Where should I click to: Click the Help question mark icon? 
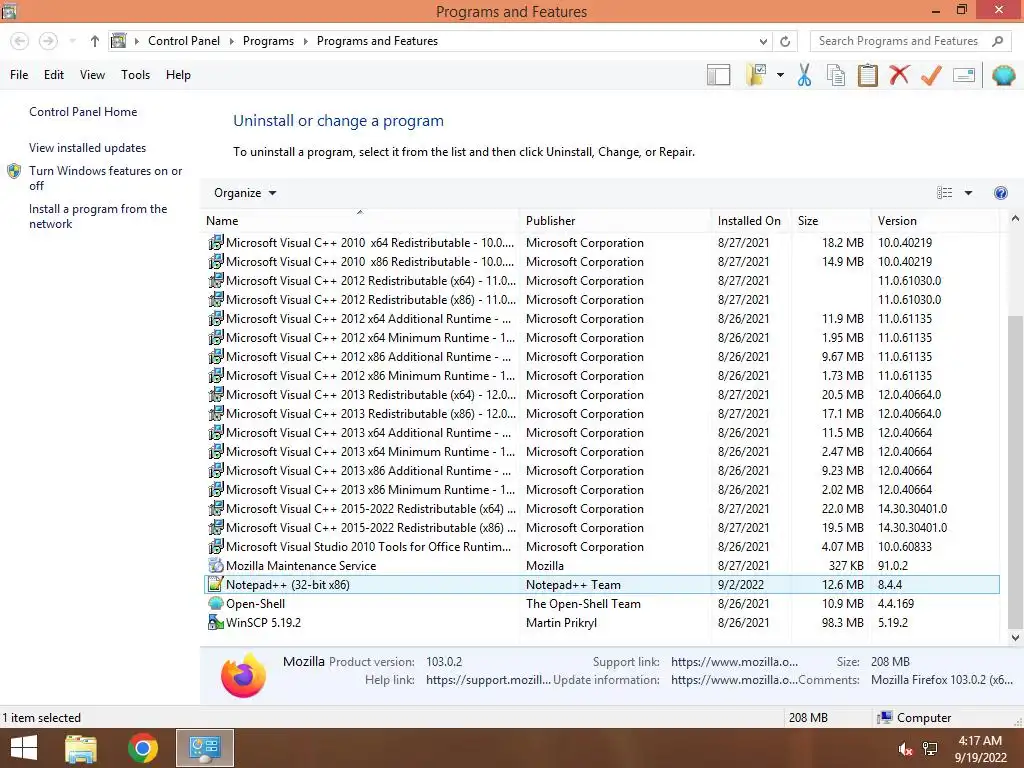click(1000, 193)
